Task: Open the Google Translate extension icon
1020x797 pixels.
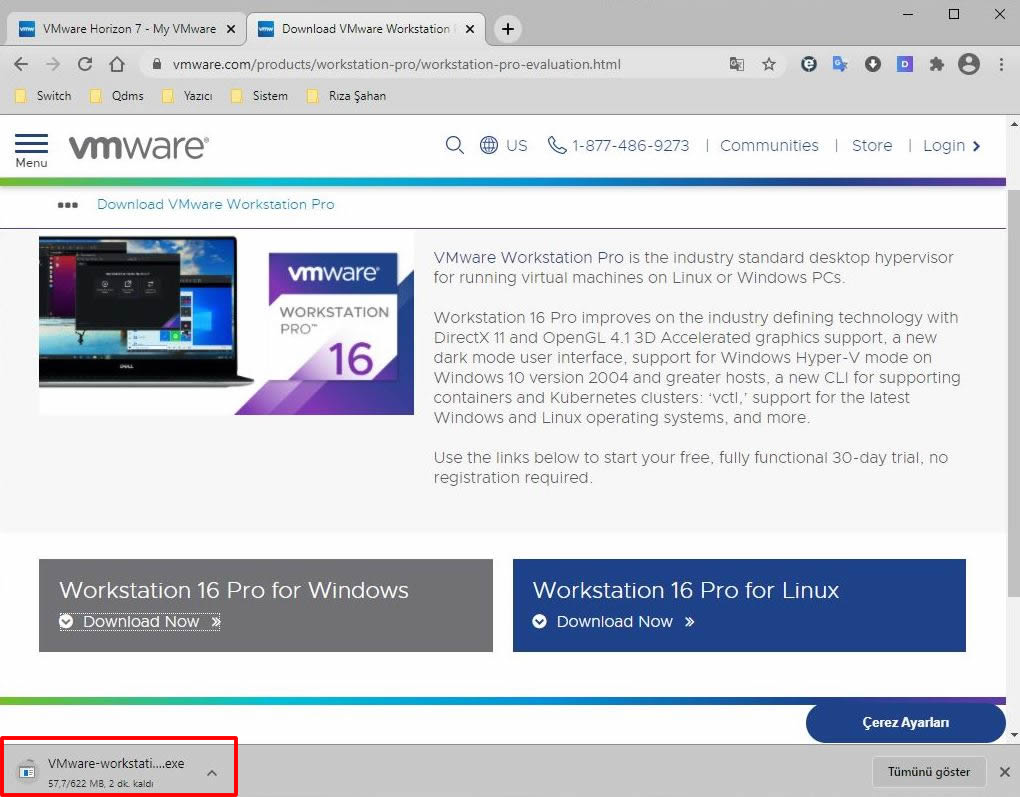Action: [x=840, y=64]
